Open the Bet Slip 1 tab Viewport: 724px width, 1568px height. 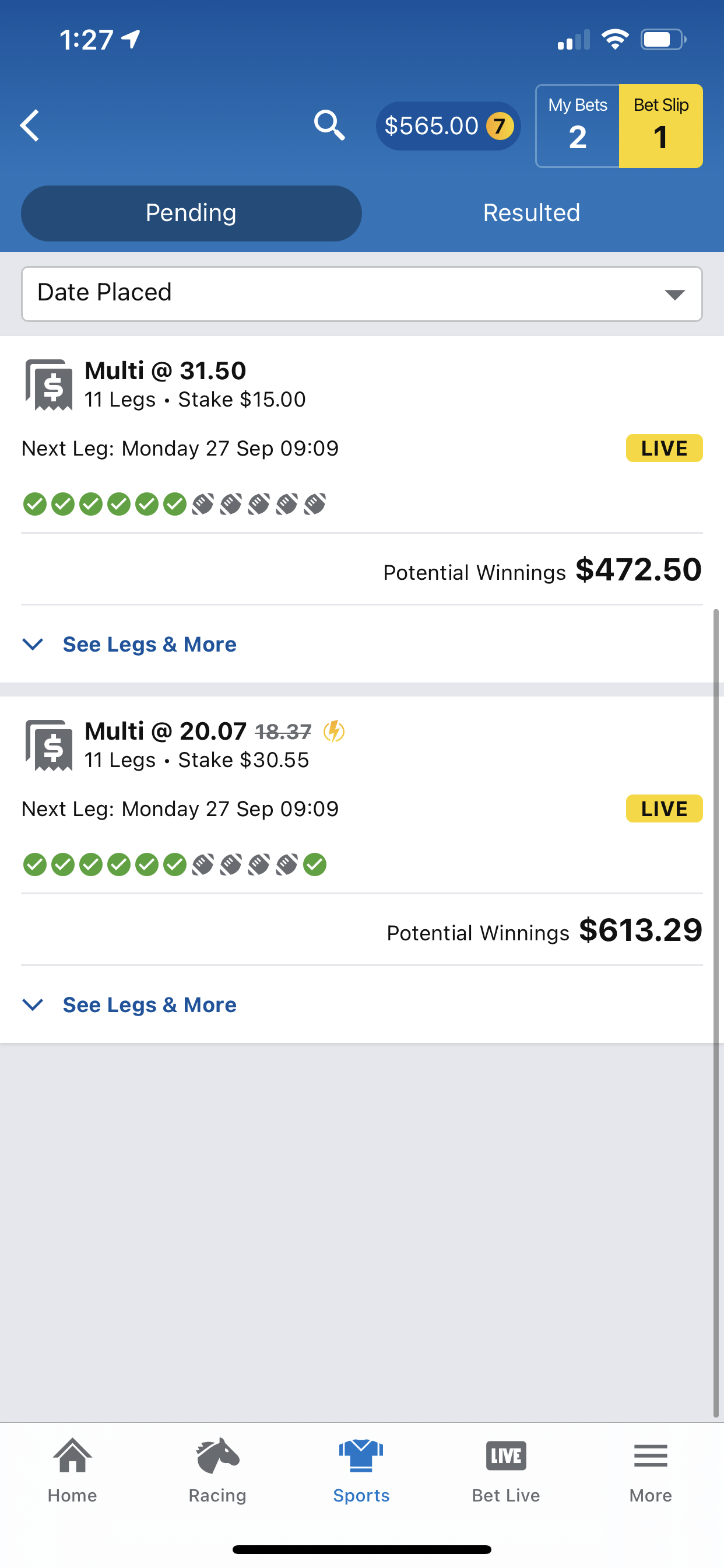pos(660,126)
